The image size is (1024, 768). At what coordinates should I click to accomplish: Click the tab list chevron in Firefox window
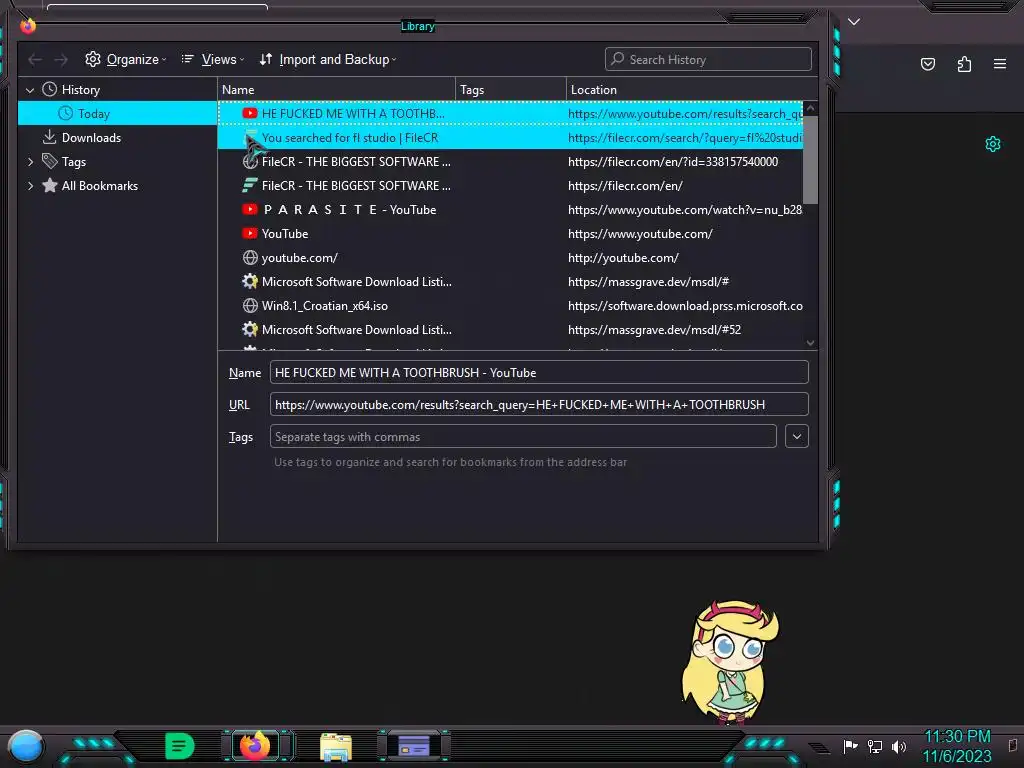[854, 22]
